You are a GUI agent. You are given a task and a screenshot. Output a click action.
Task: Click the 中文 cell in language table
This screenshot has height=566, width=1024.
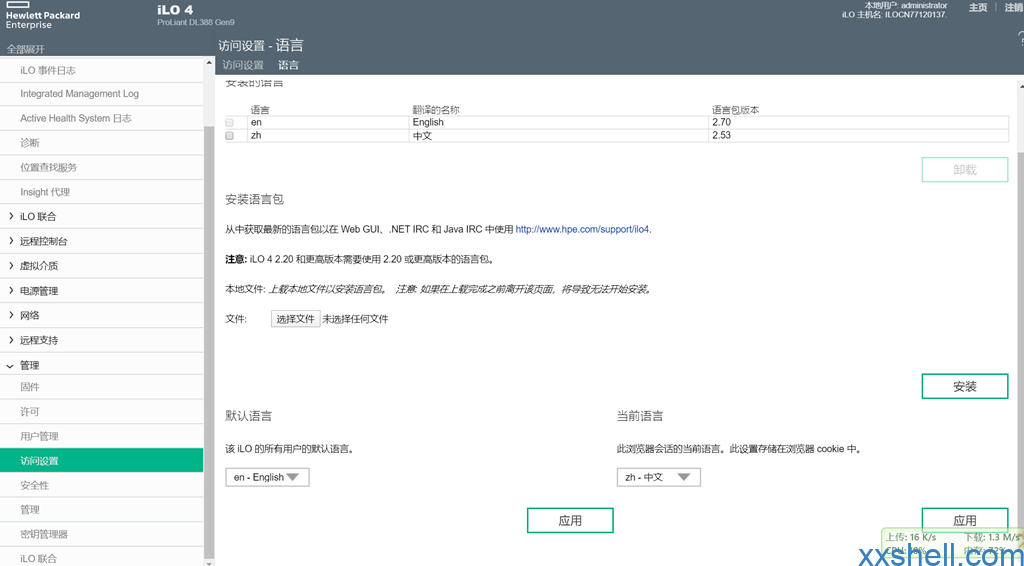pos(559,136)
